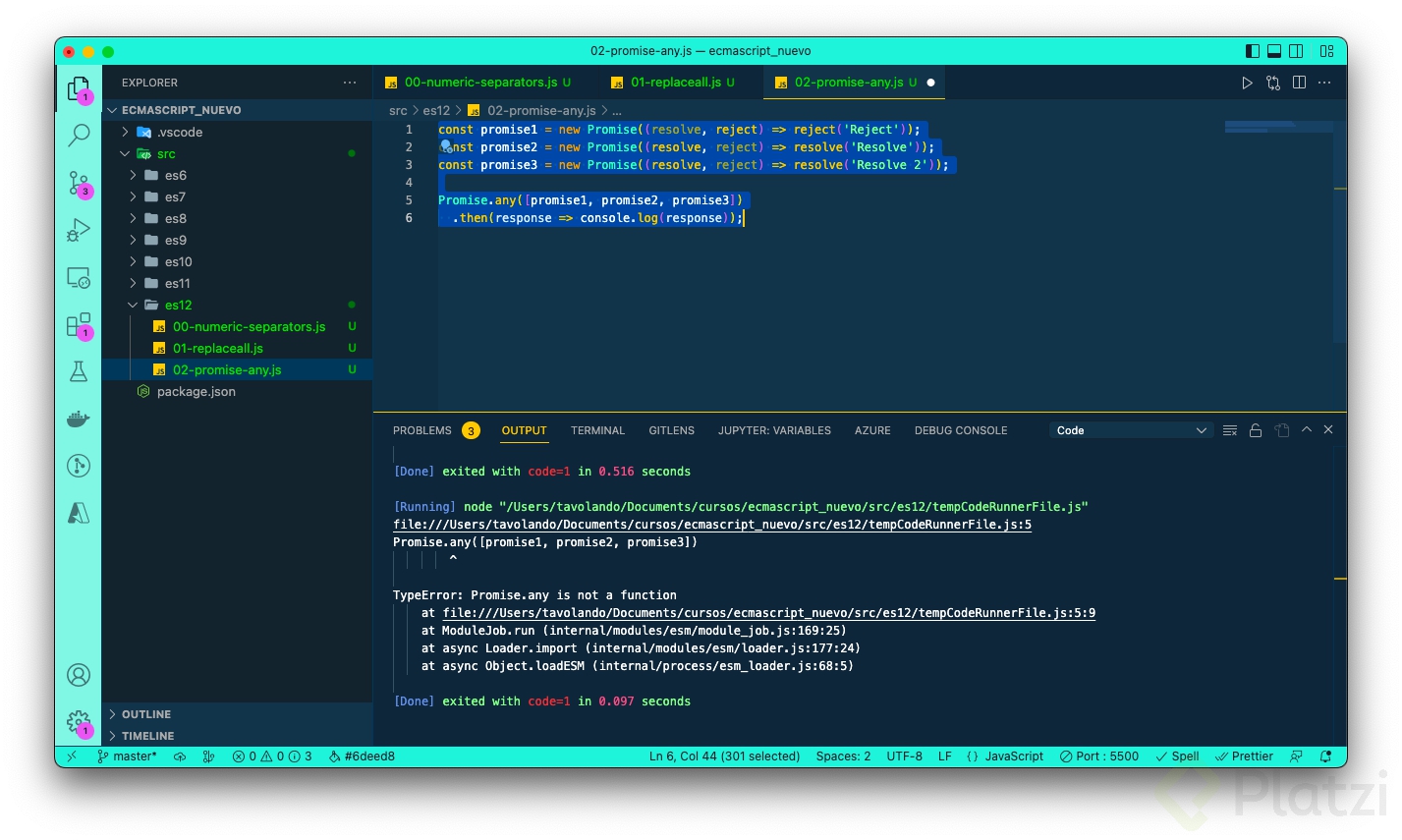Open the output log in editor
The width and height of the screenshot is (1402, 840).
pos(1282,430)
